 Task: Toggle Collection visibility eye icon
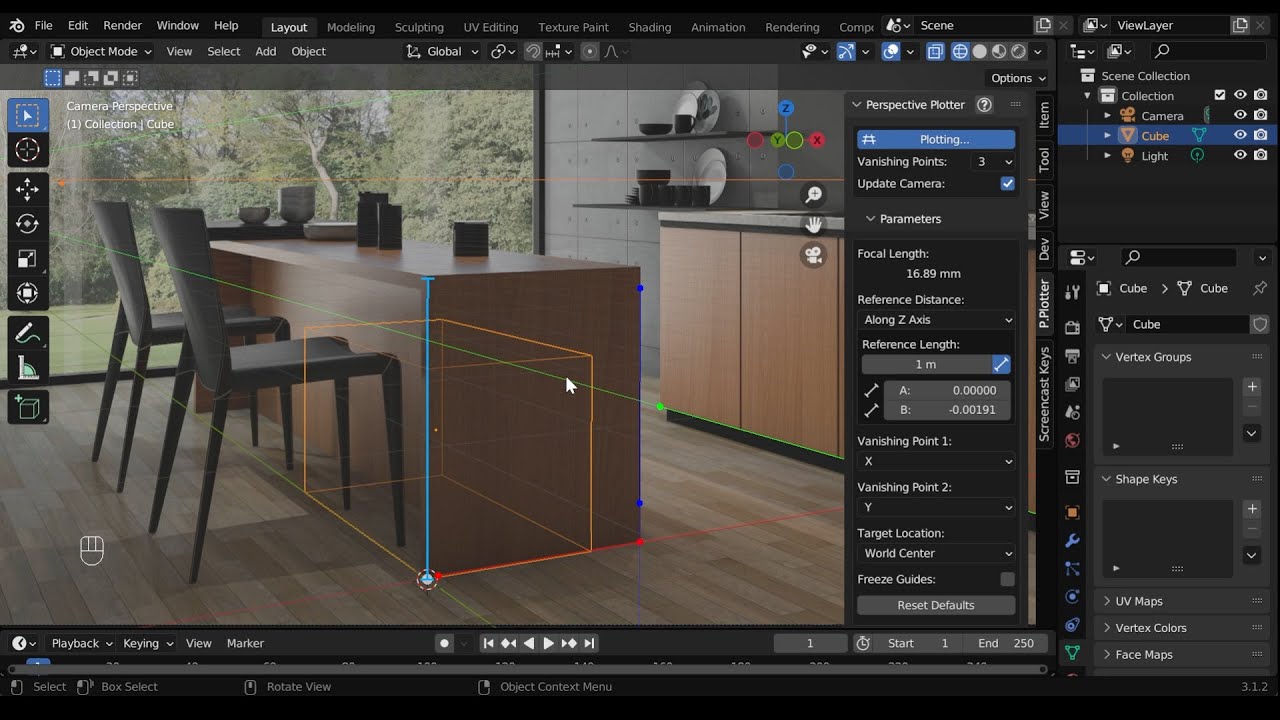(x=1240, y=95)
